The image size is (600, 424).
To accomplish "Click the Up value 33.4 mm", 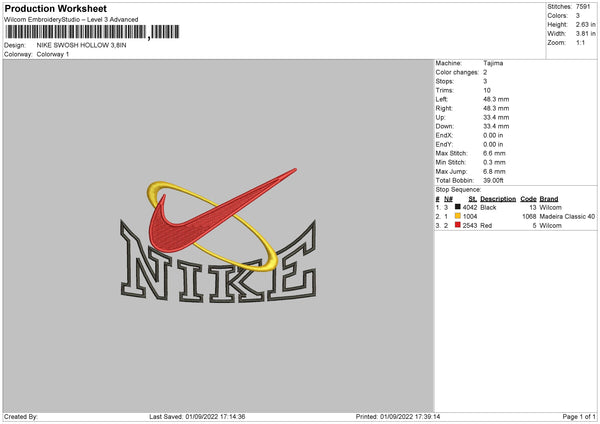I will [x=496, y=117].
